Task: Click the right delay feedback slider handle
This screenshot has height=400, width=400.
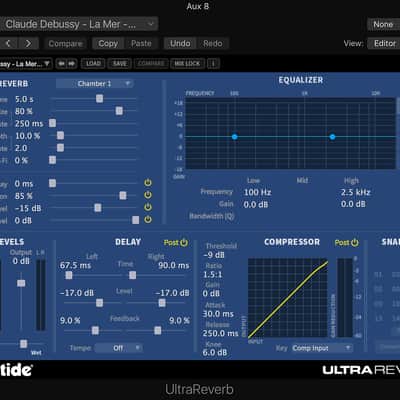Action: click(158, 330)
